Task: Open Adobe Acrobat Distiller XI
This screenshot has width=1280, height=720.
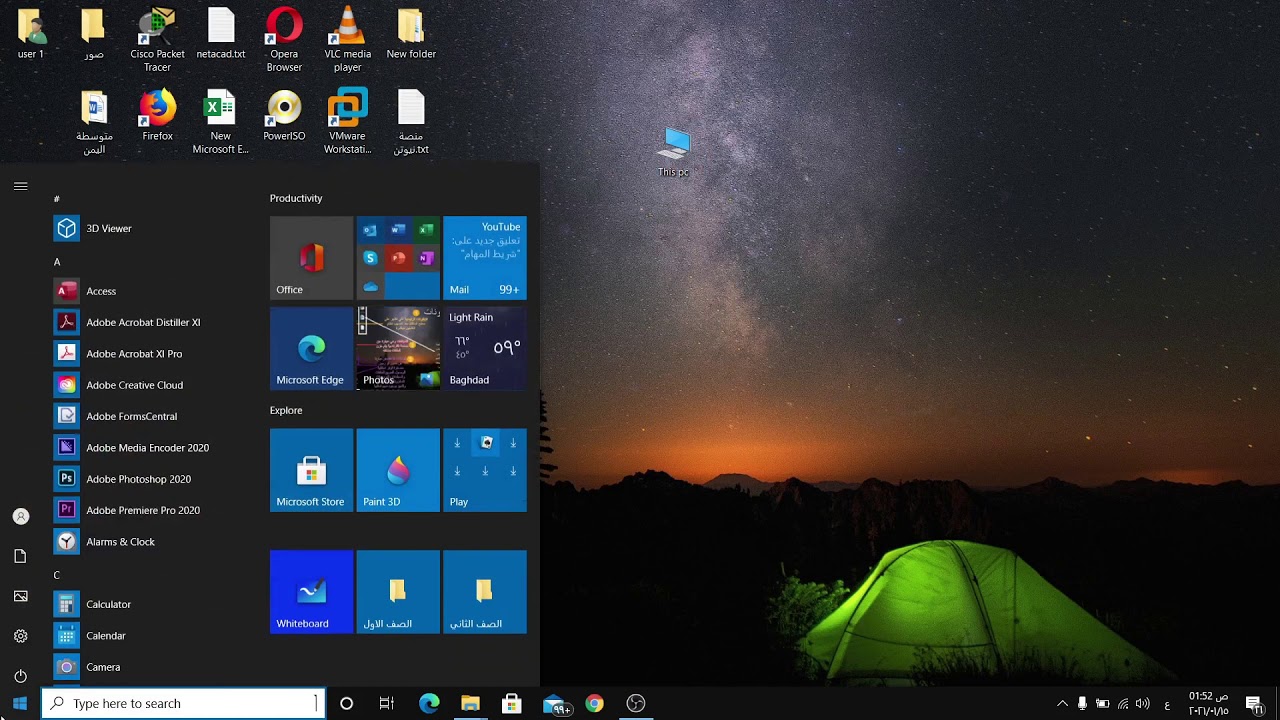Action: click(x=145, y=322)
